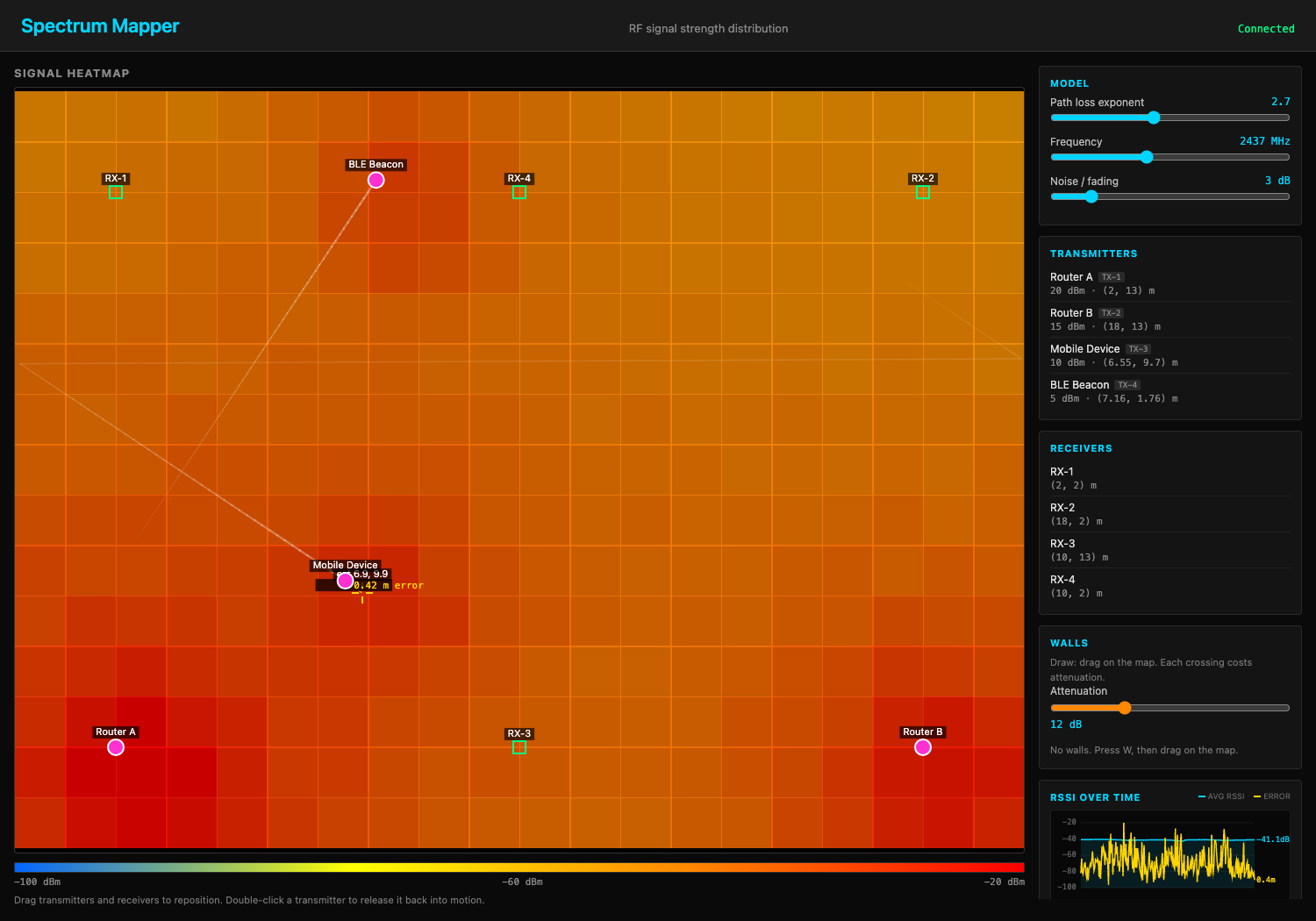Click the 'No walls' hint text
Screen dimensions: 1316x921
click(1144, 750)
